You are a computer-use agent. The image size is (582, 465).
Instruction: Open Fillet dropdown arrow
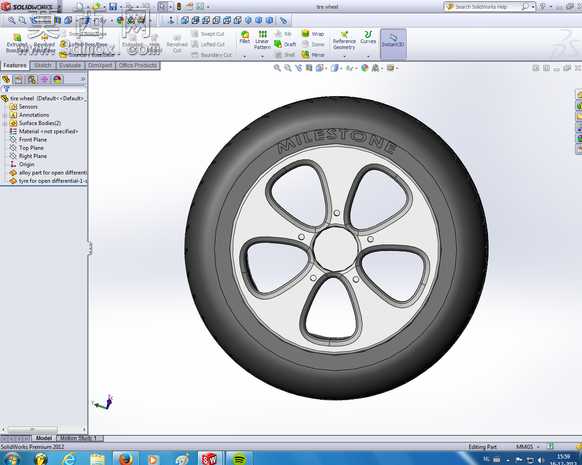pyautogui.click(x=245, y=57)
